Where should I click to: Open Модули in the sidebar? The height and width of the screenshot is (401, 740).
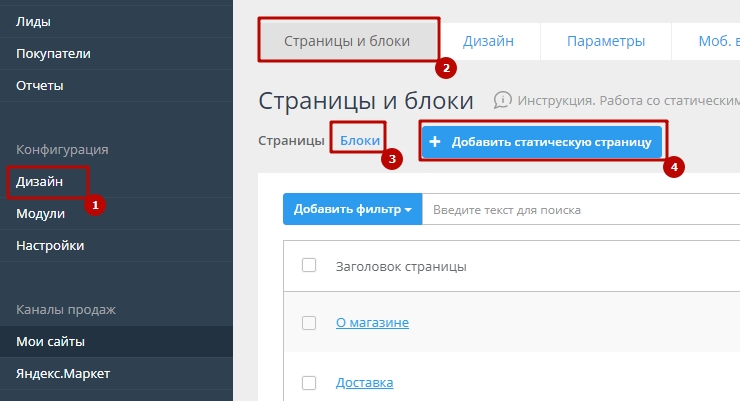click(x=41, y=214)
